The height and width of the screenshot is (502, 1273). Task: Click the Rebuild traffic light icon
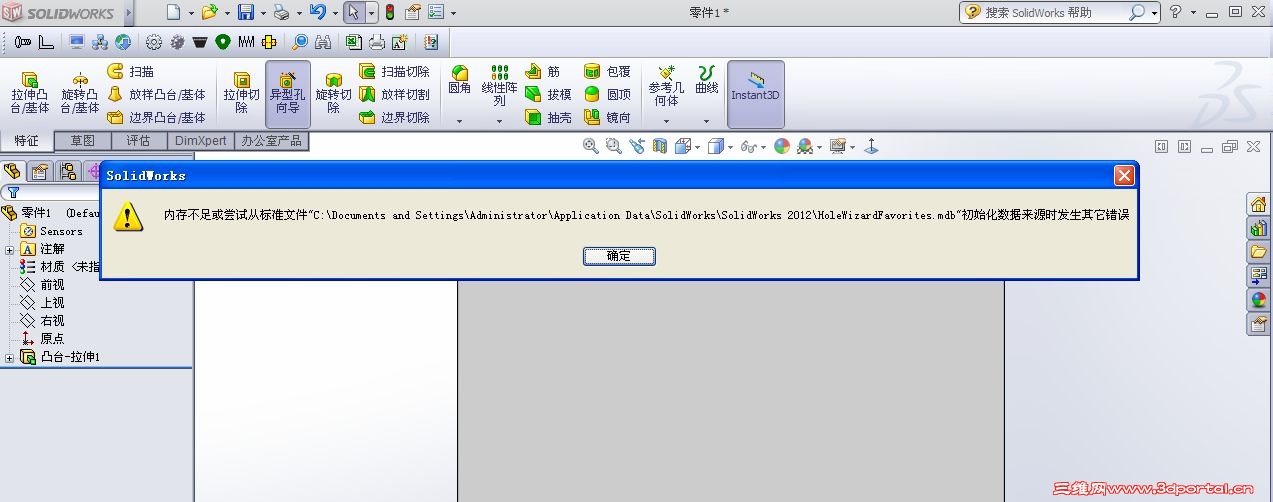click(x=389, y=12)
